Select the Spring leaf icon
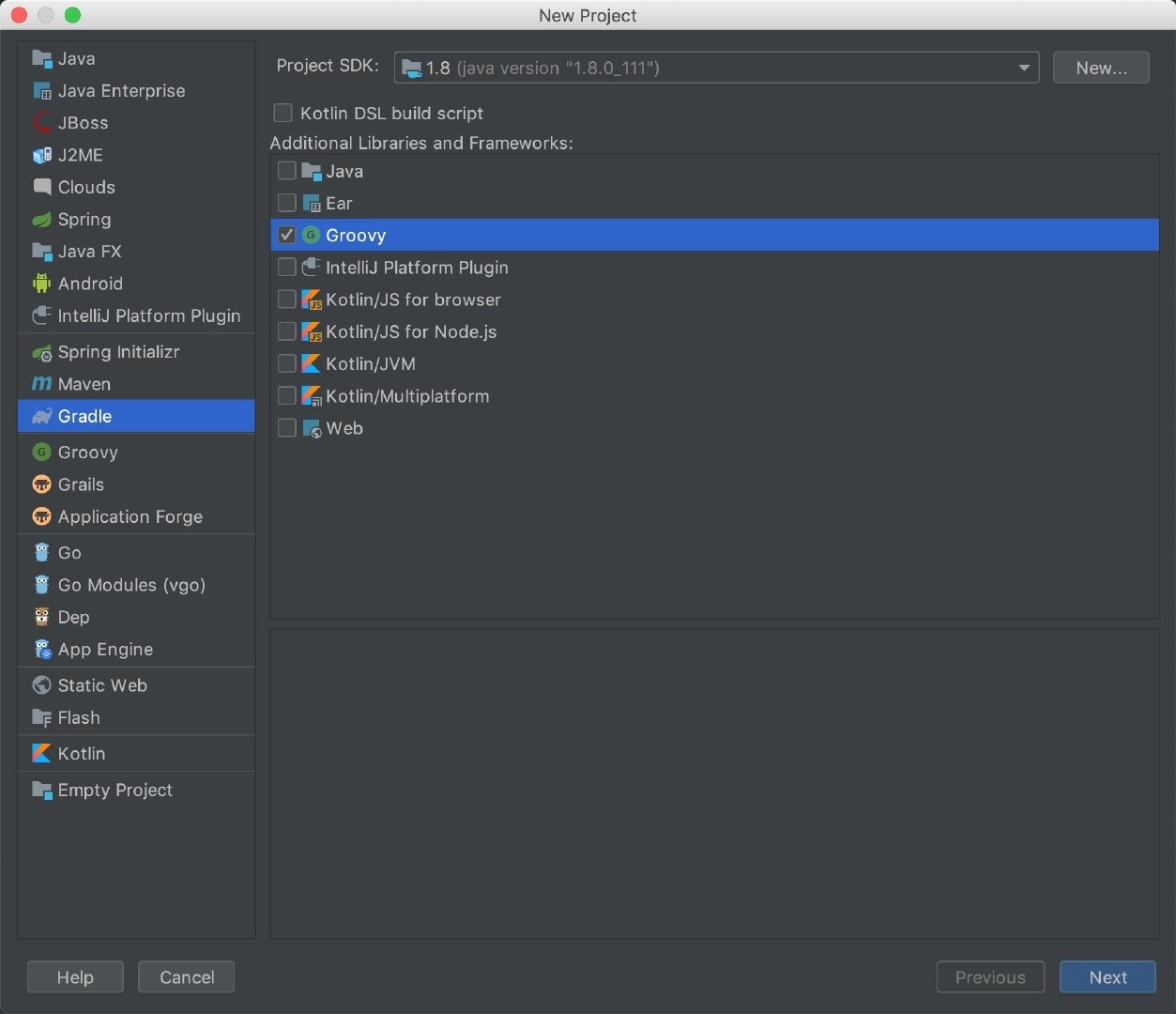The image size is (1176, 1014). pos(41,220)
